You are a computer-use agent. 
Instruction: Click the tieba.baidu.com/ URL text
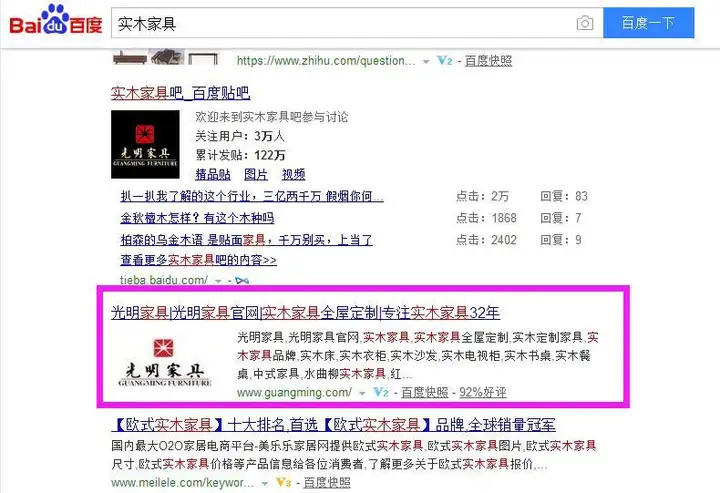tap(164, 280)
